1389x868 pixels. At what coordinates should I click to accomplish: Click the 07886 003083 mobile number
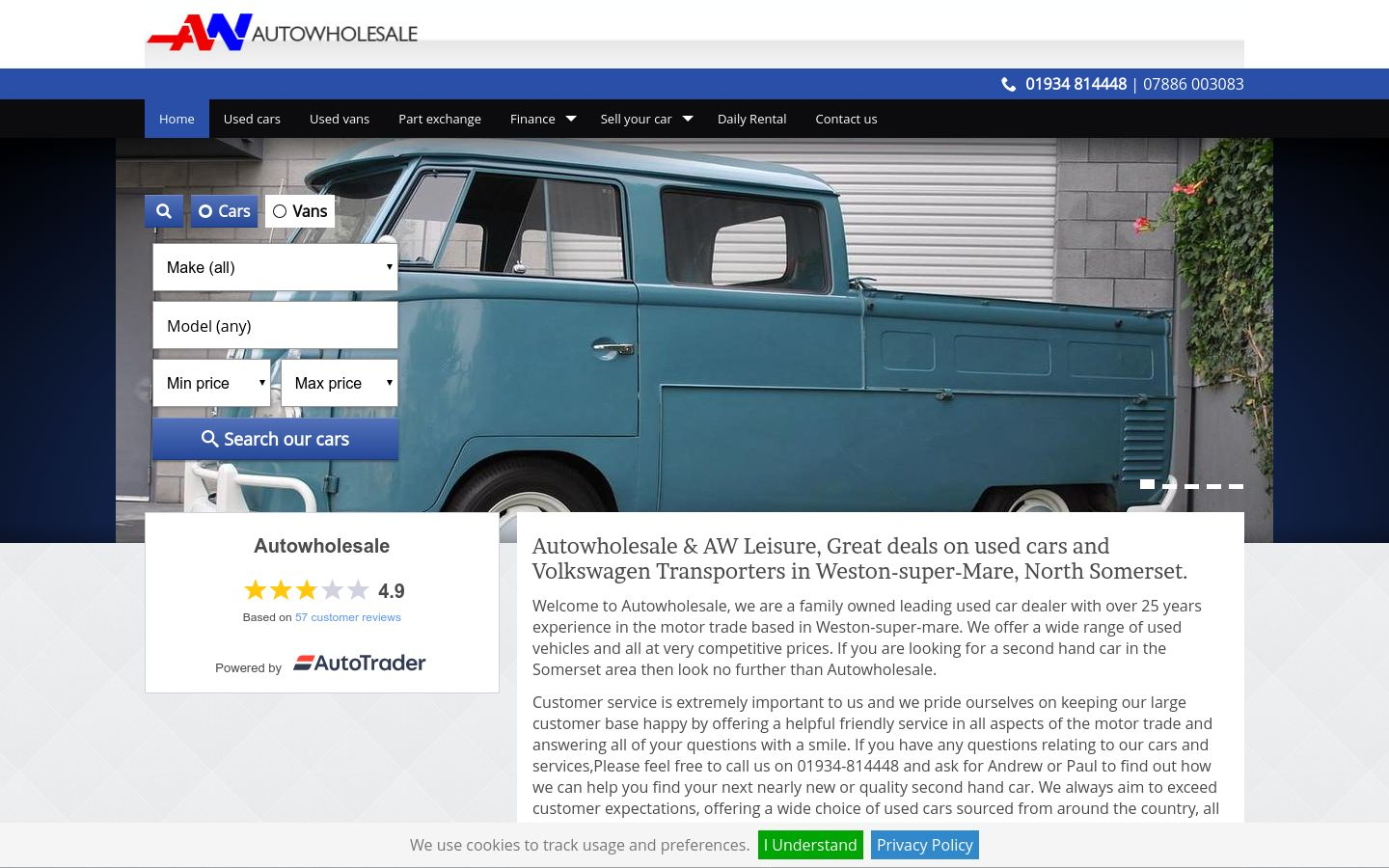click(1193, 84)
